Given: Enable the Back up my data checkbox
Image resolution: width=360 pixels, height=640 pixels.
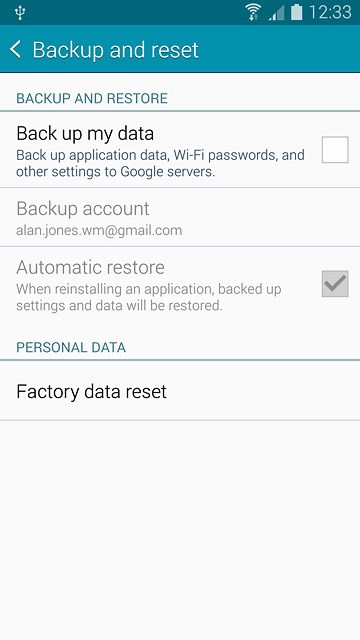Looking at the screenshot, I should point(335,150).
